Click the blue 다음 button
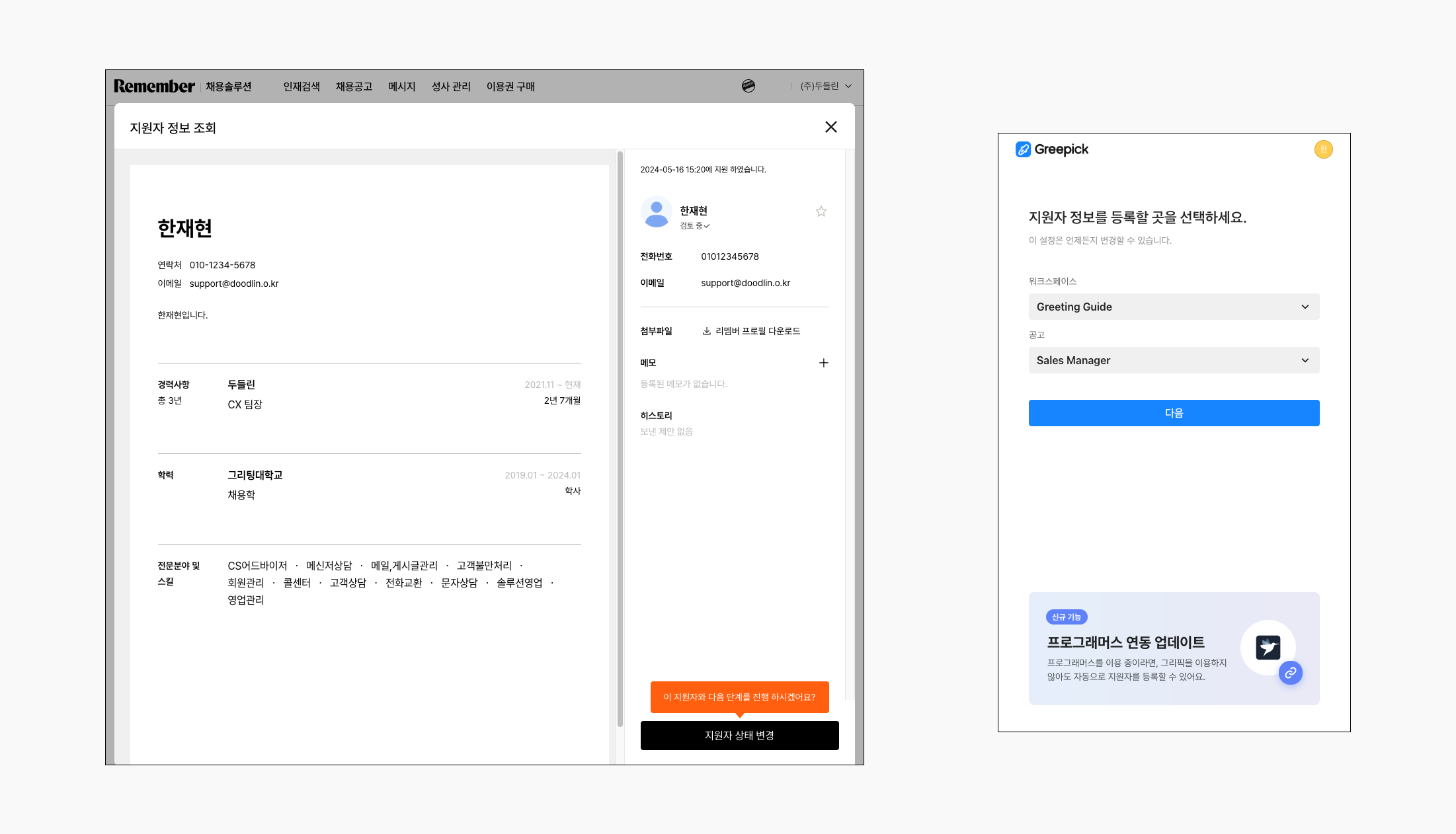Viewport: 1456px width, 834px height. (1174, 413)
